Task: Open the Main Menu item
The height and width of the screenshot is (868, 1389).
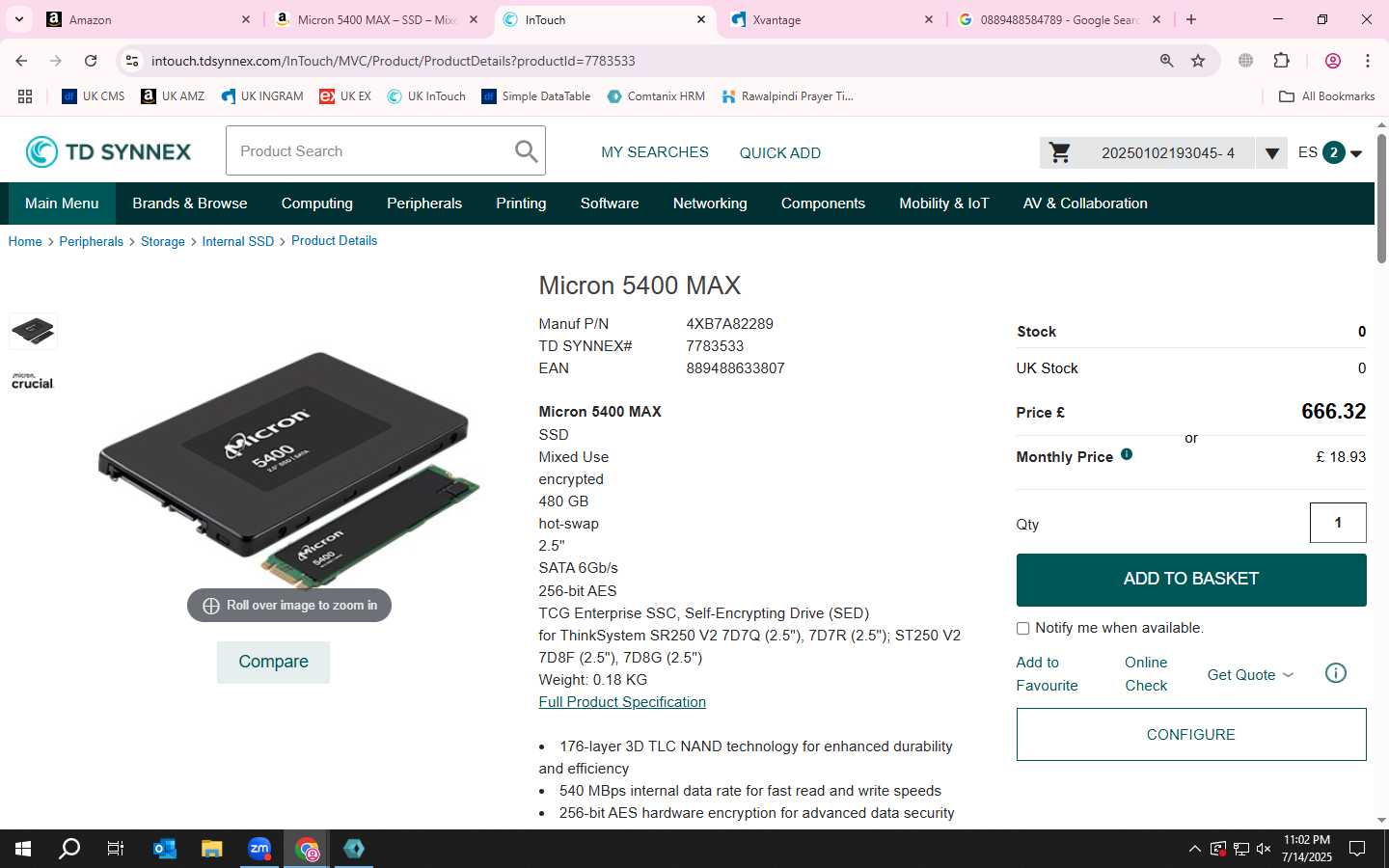Action: pyautogui.click(x=62, y=203)
